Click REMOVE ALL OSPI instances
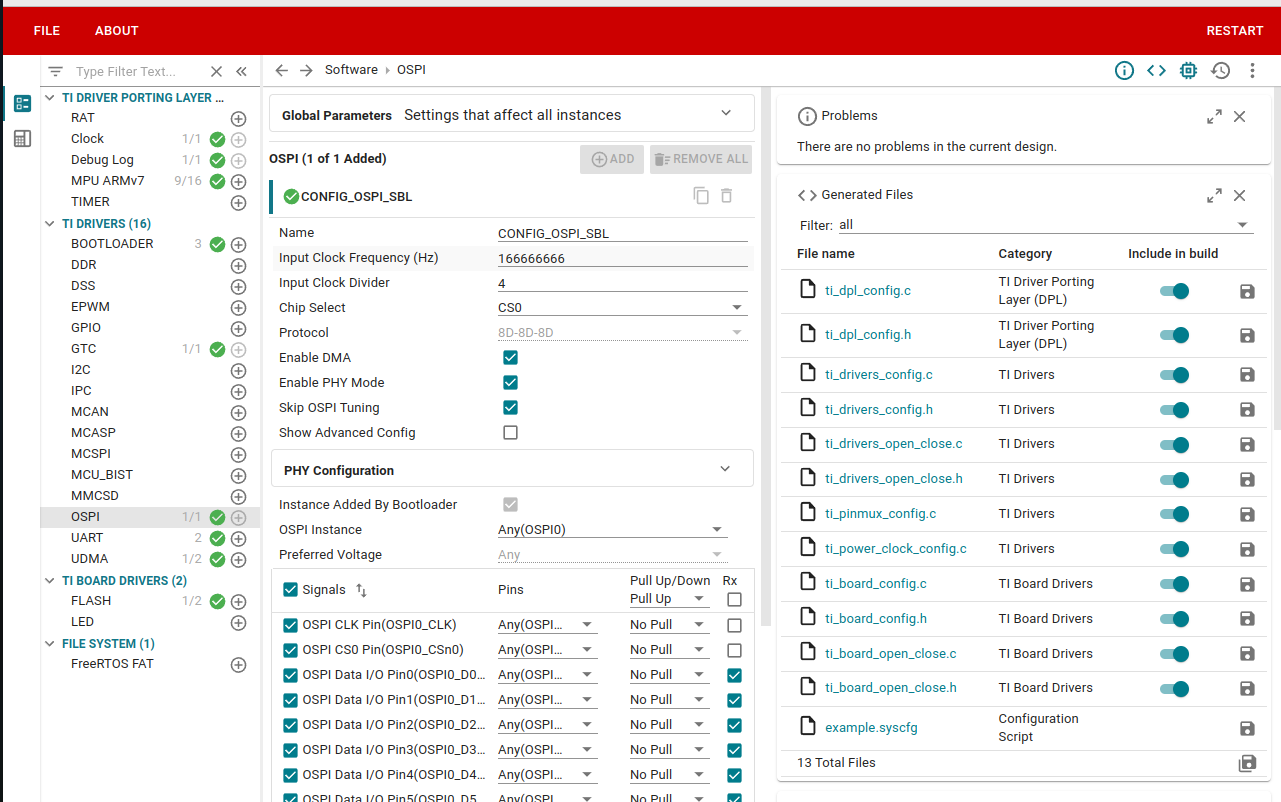 [700, 159]
